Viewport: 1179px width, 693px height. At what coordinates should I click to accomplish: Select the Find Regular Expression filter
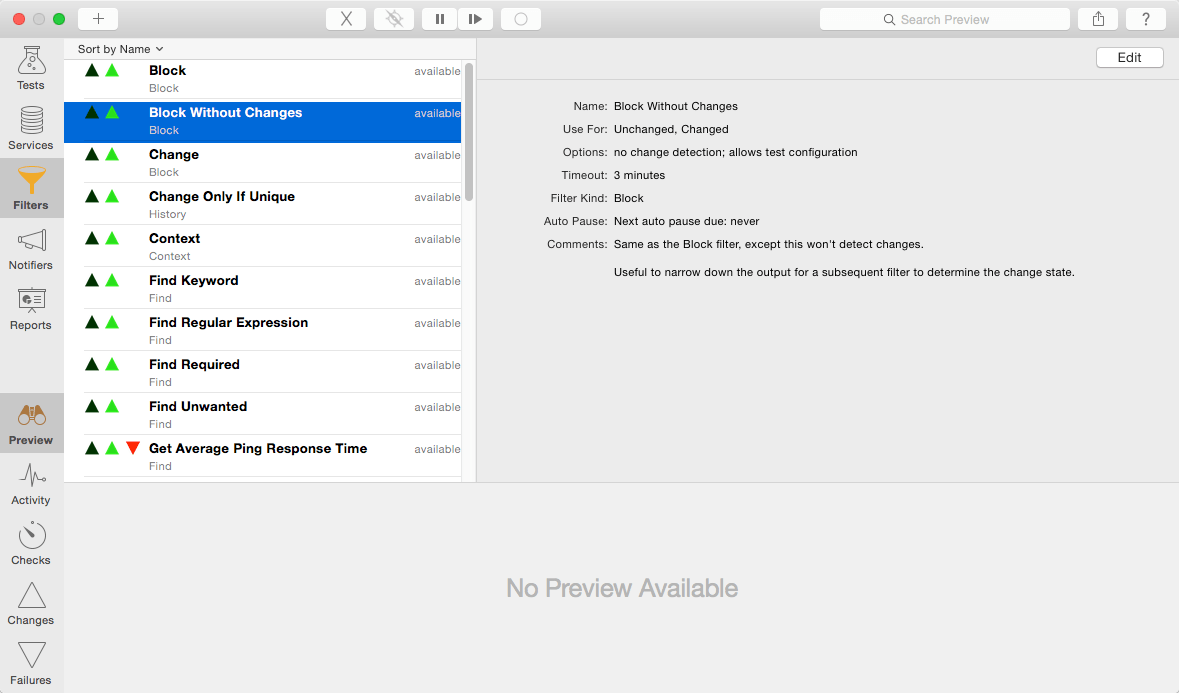coord(262,331)
